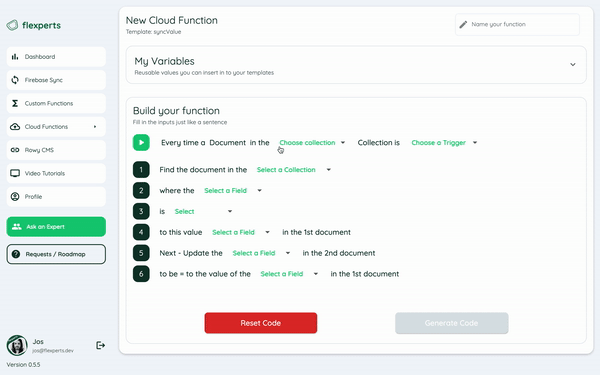Click the Dashboard bar chart icon

pos(15,57)
